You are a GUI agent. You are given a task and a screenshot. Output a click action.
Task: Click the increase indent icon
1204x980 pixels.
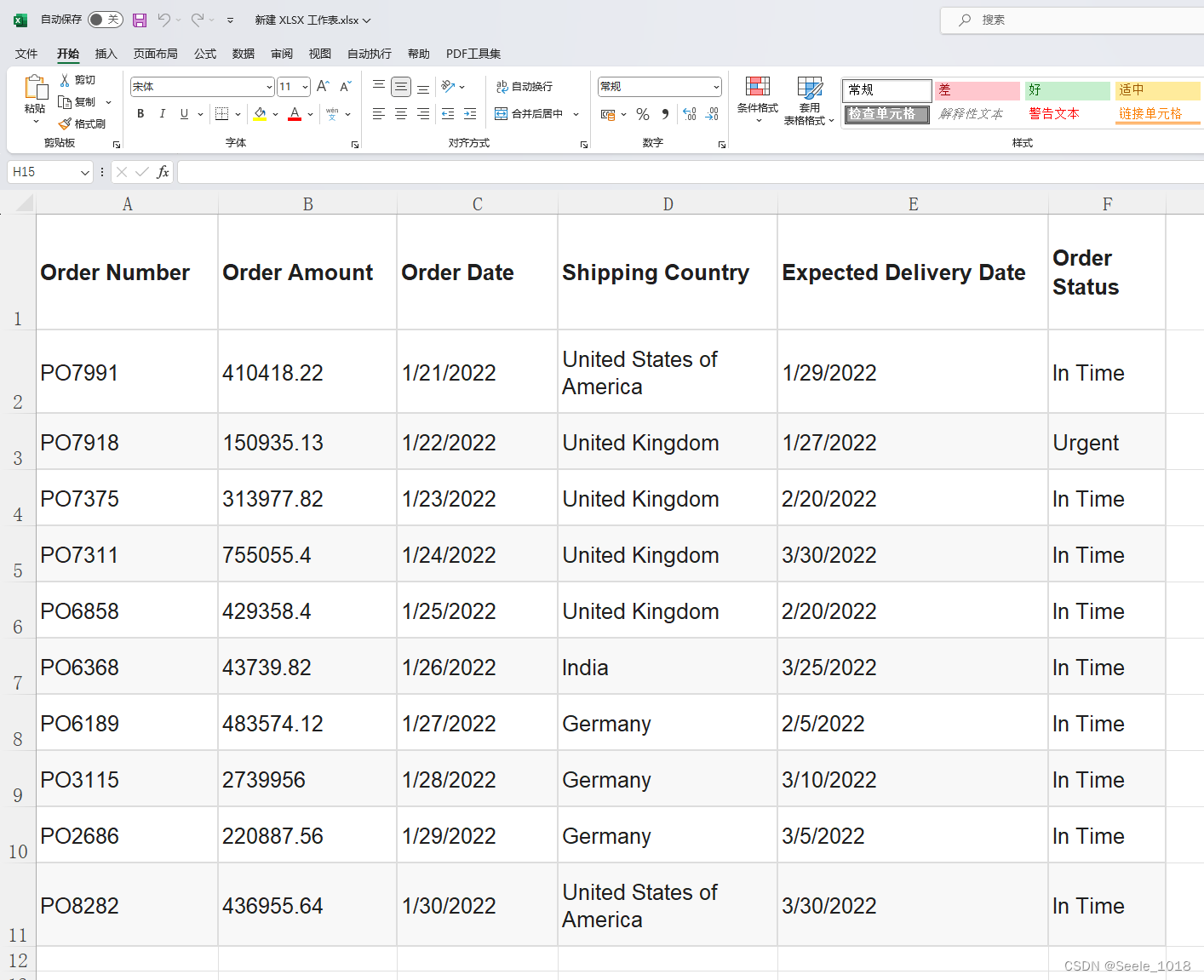pos(470,113)
